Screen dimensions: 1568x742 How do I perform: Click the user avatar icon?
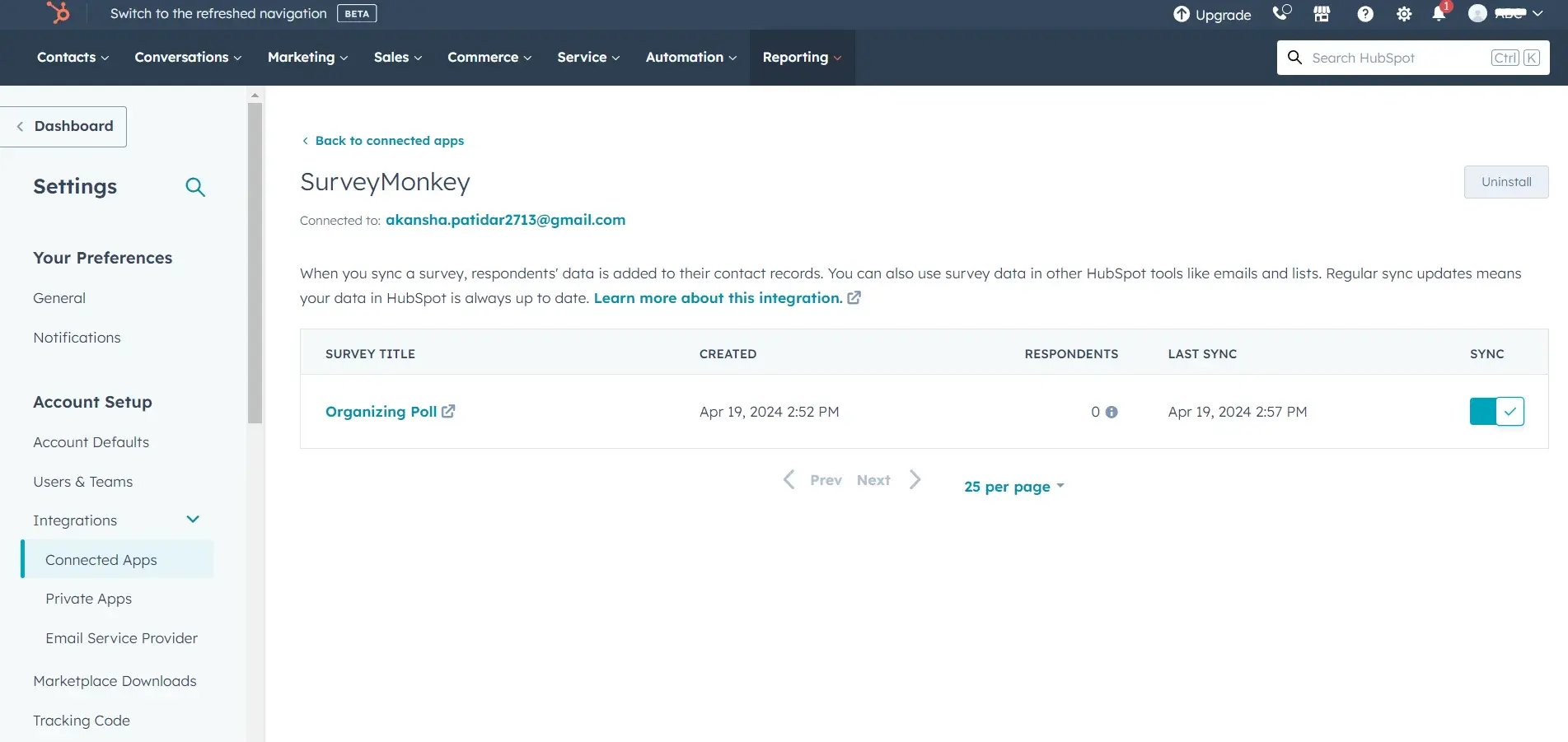(x=1477, y=13)
